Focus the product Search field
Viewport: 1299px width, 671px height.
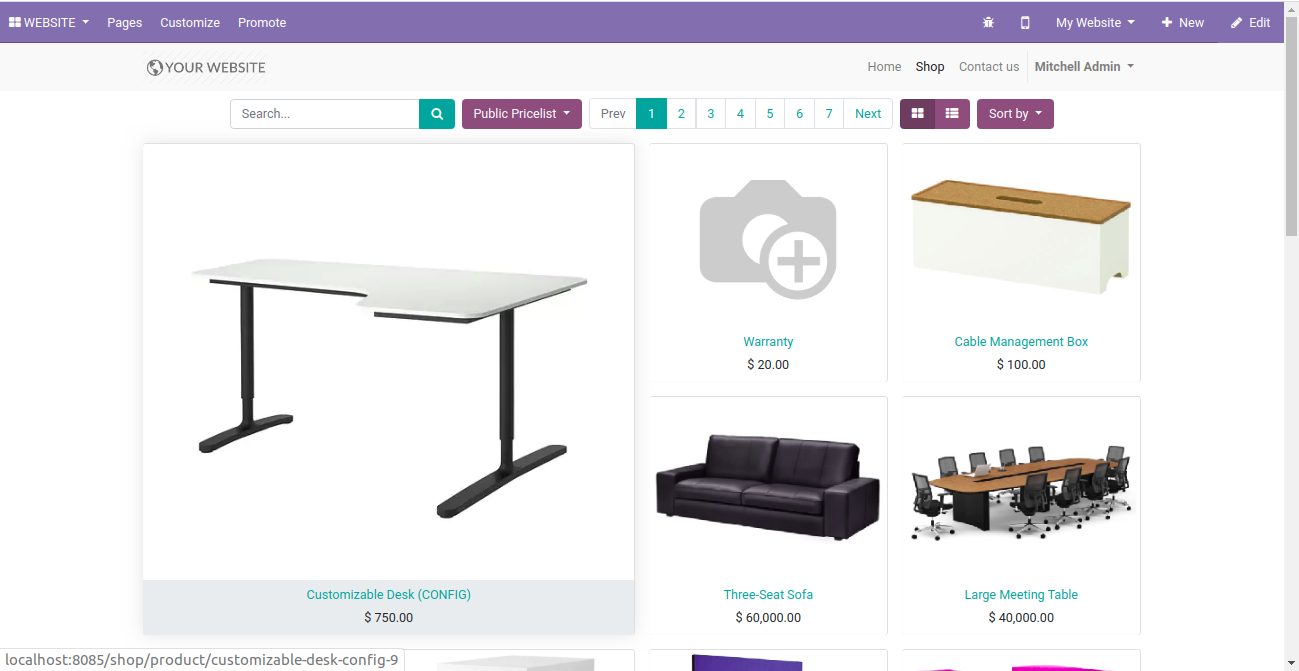point(325,114)
